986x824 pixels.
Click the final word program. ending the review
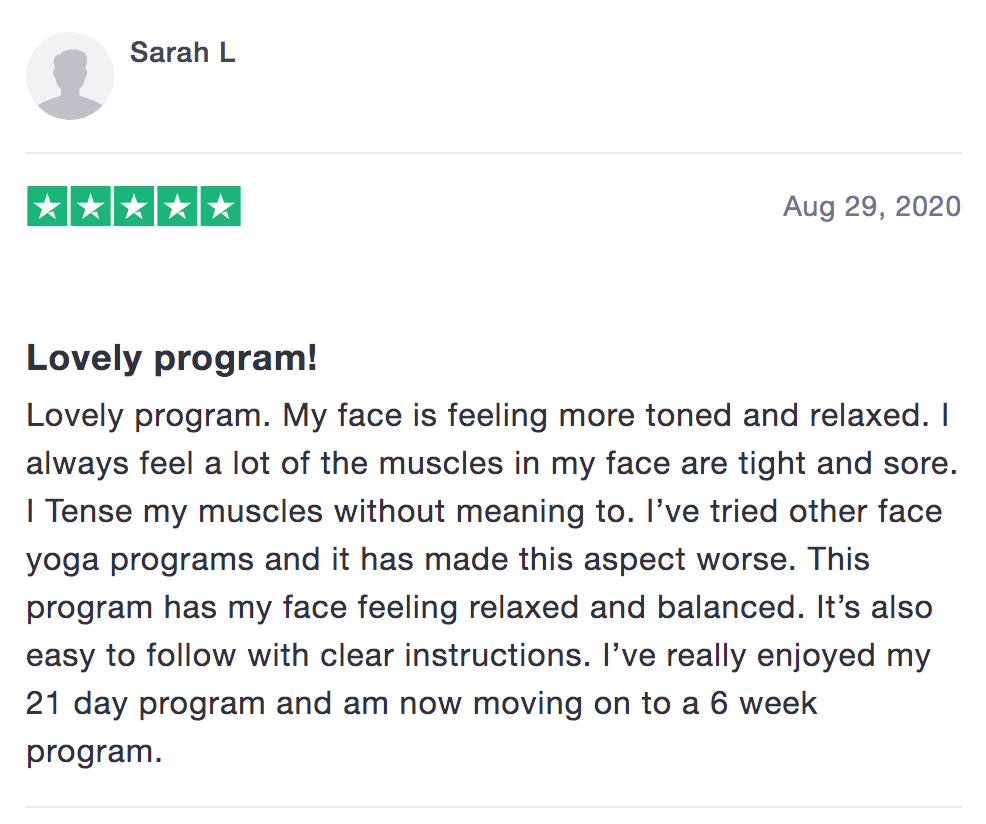[x=94, y=752]
